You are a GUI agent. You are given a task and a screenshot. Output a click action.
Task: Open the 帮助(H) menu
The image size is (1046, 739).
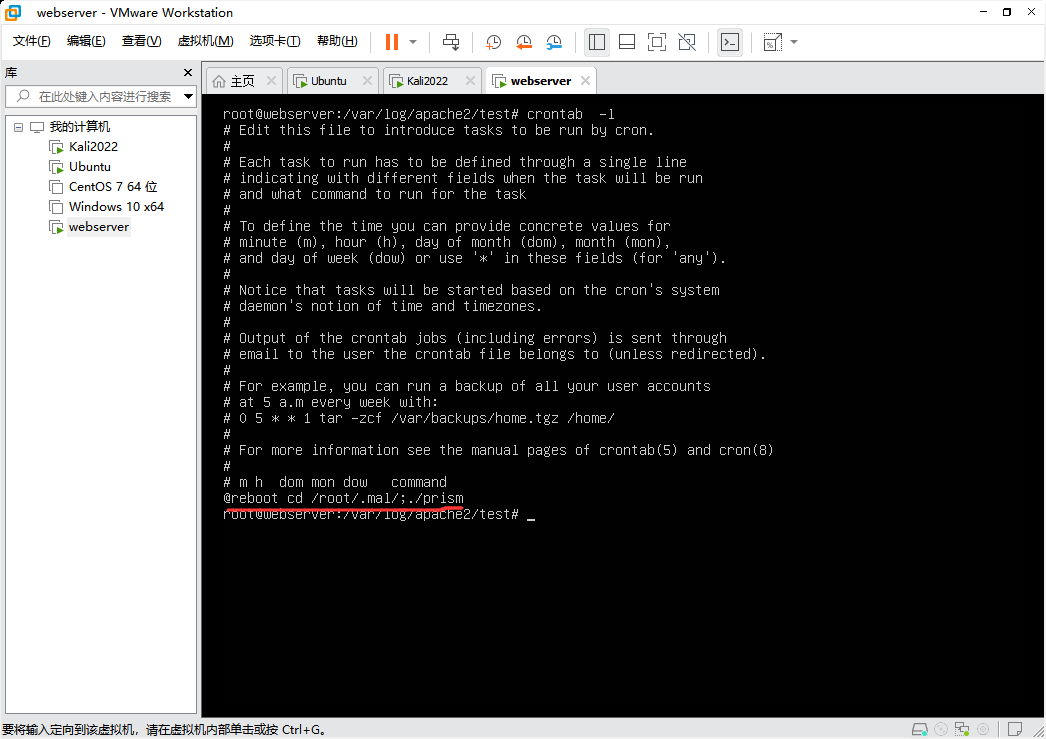pyautogui.click(x=337, y=41)
